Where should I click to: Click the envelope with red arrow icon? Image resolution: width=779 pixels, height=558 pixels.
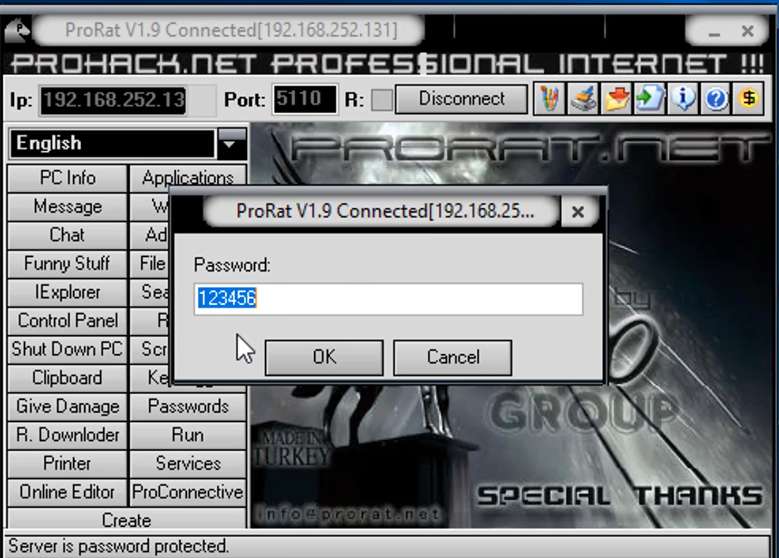click(617, 99)
